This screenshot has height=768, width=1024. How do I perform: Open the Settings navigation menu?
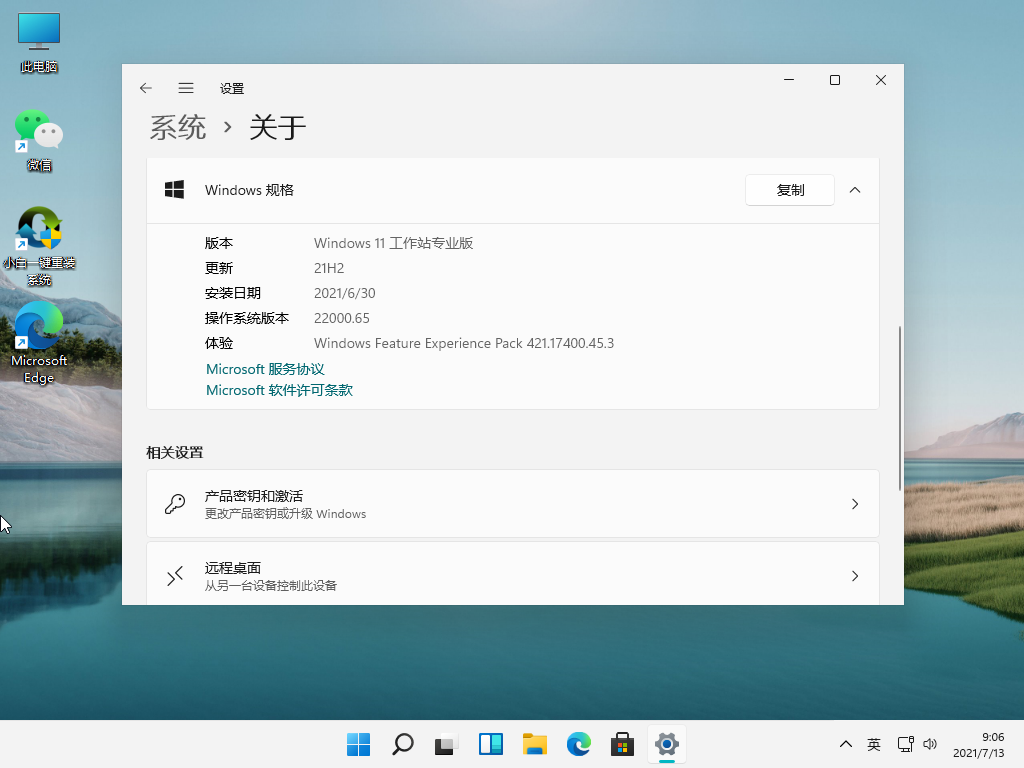(186, 88)
